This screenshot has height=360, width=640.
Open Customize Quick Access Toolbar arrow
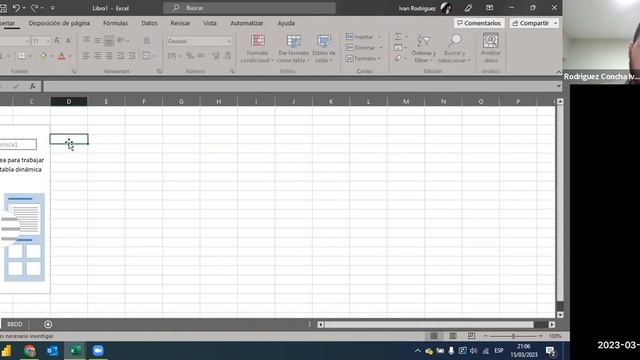(x=52, y=8)
